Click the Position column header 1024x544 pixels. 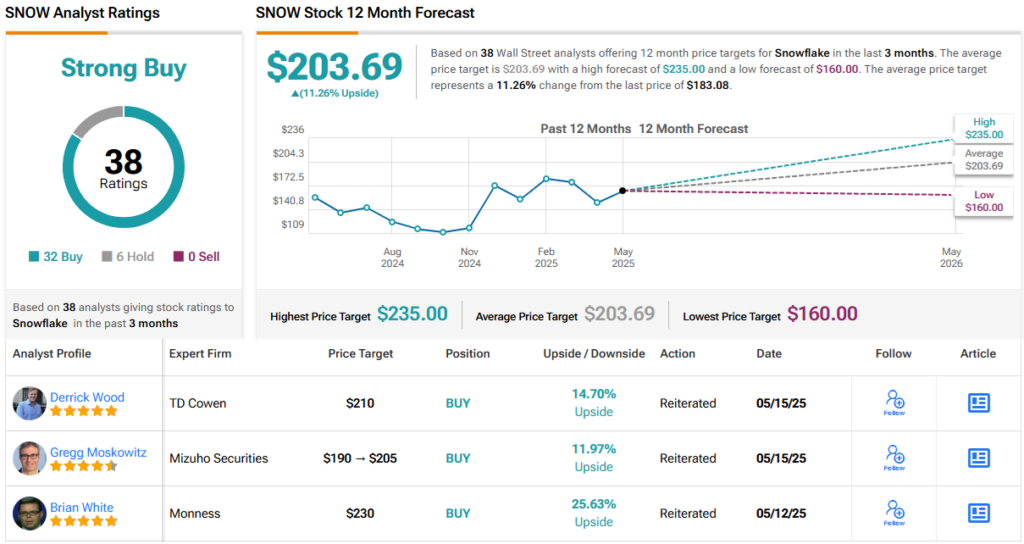pyautogui.click(x=468, y=353)
